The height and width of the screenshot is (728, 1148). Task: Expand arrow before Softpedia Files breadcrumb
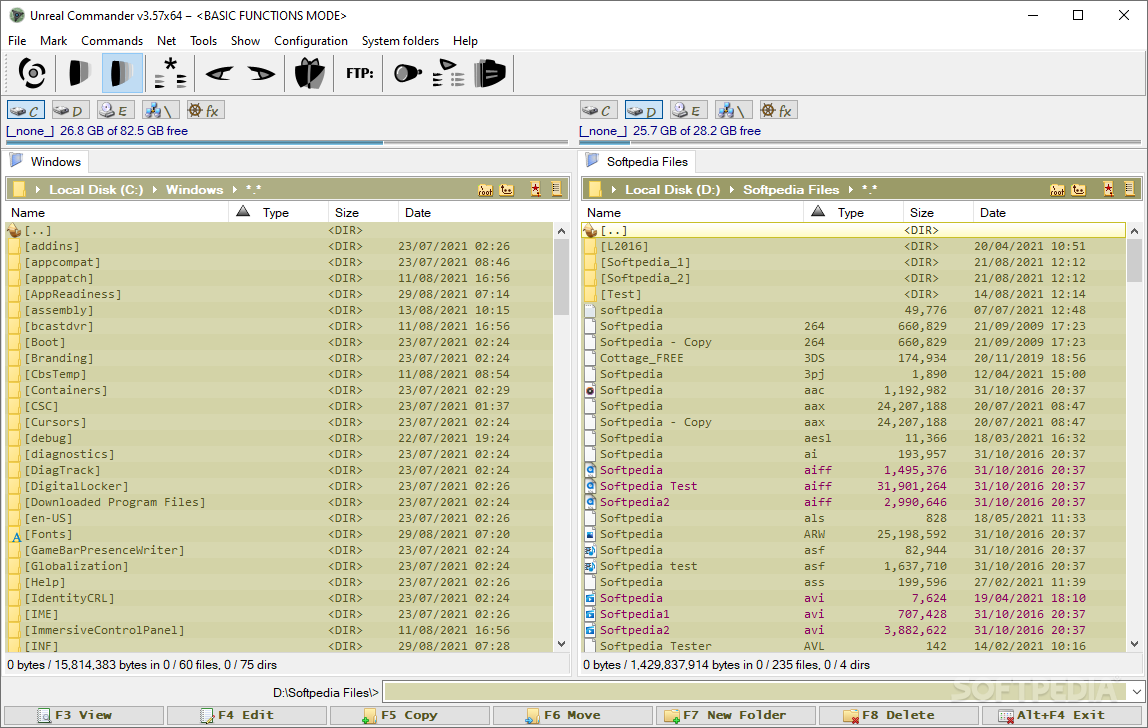pos(732,190)
